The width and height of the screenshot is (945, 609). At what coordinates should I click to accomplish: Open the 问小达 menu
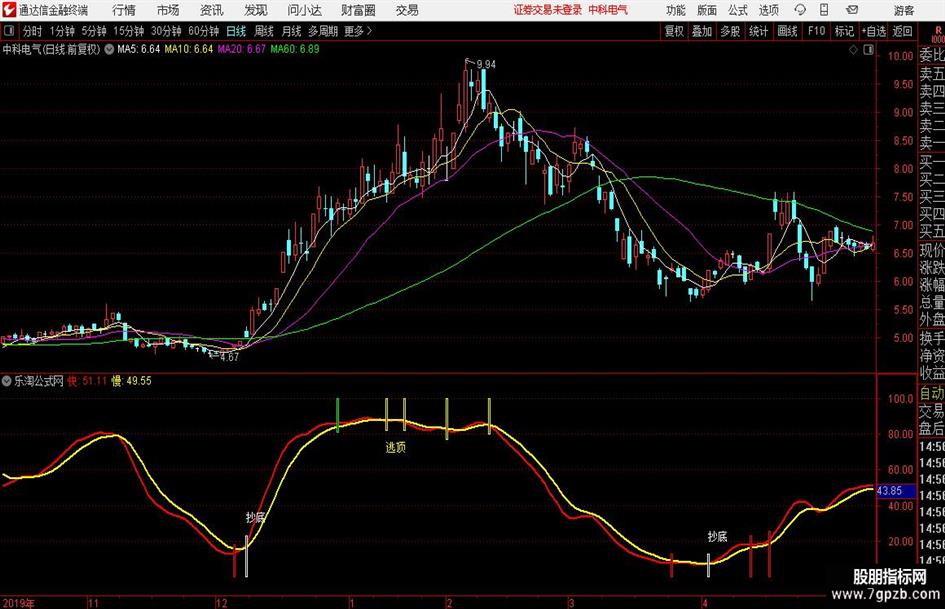(304, 10)
